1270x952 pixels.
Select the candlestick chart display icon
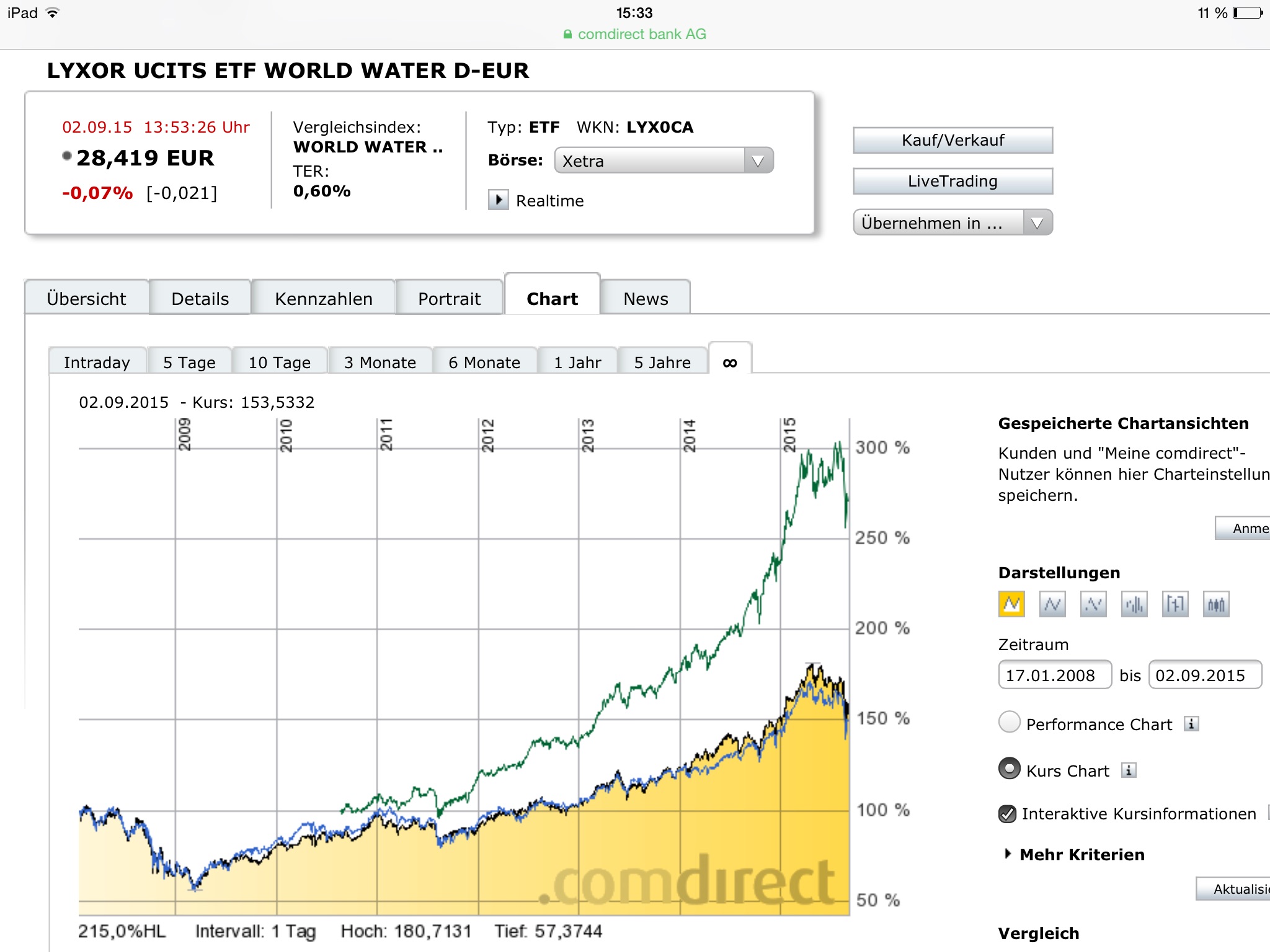(1216, 604)
